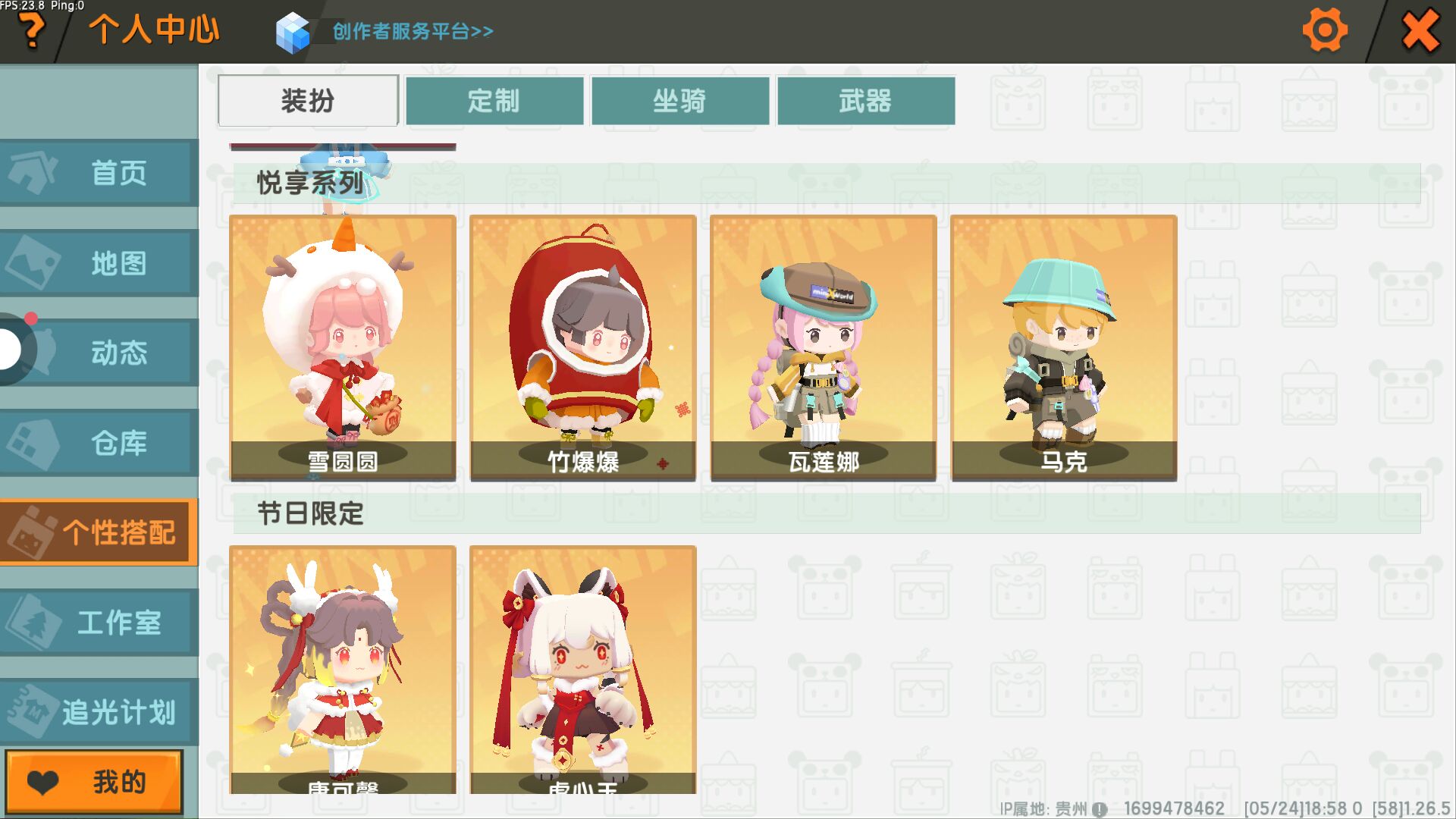1456x819 pixels.
Task: Pick the 马克 skin thumbnail
Action: pyautogui.click(x=1064, y=348)
